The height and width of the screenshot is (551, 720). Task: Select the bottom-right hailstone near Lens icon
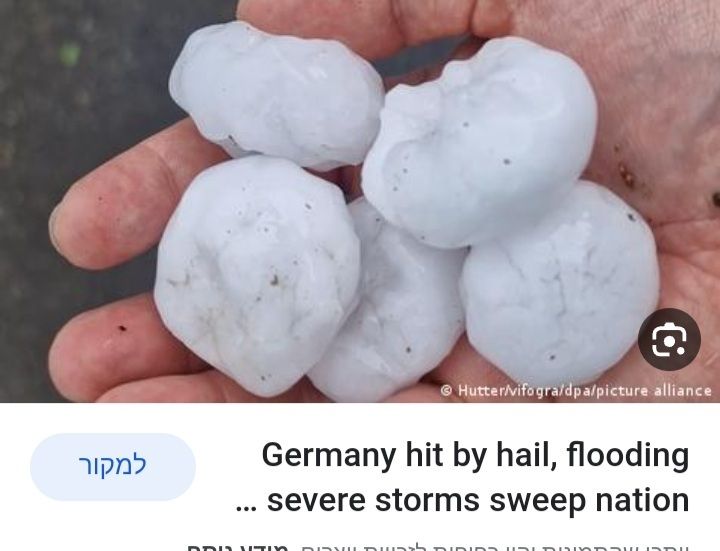click(560, 285)
